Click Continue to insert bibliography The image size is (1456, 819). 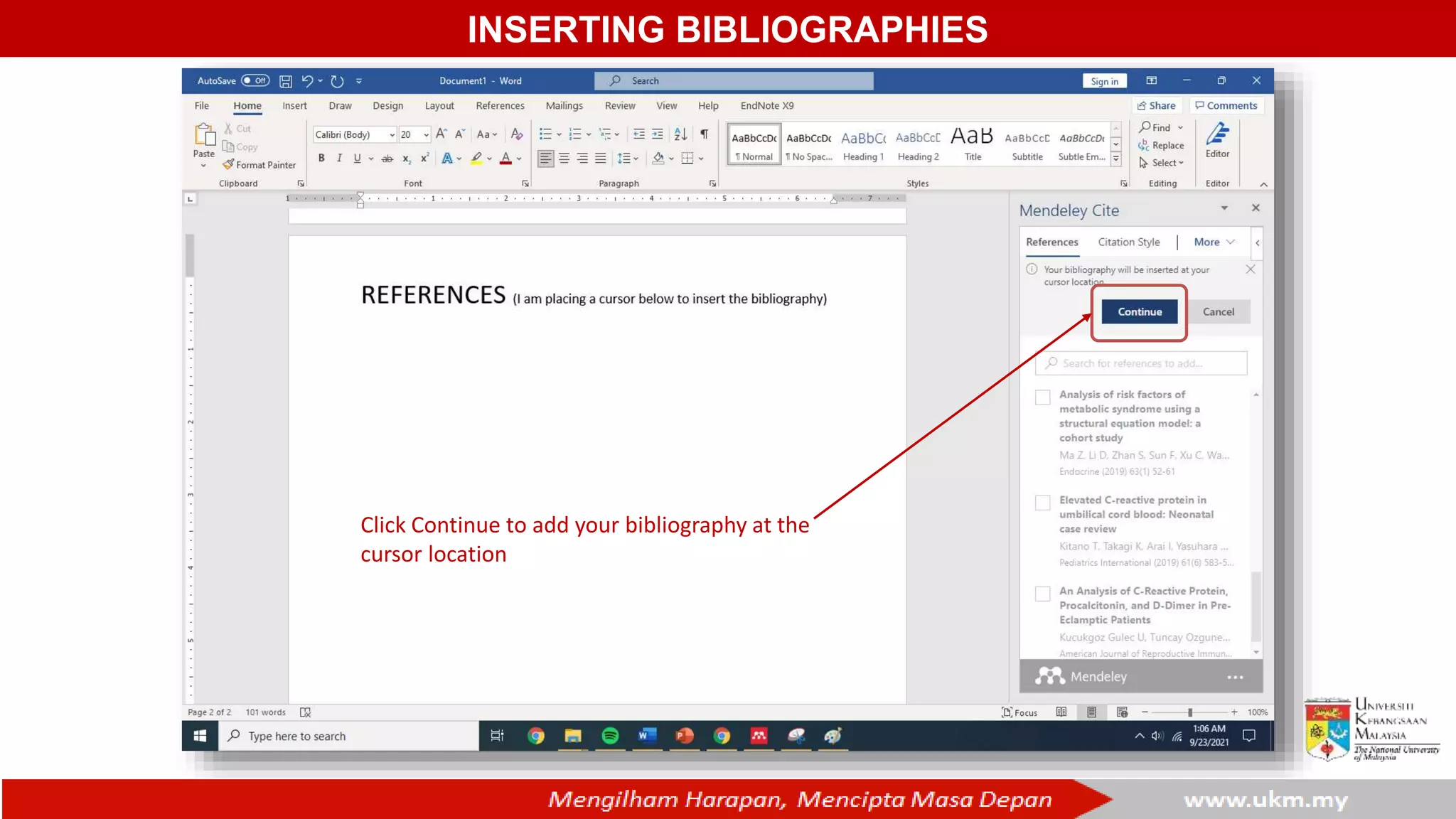(1140, 311)
